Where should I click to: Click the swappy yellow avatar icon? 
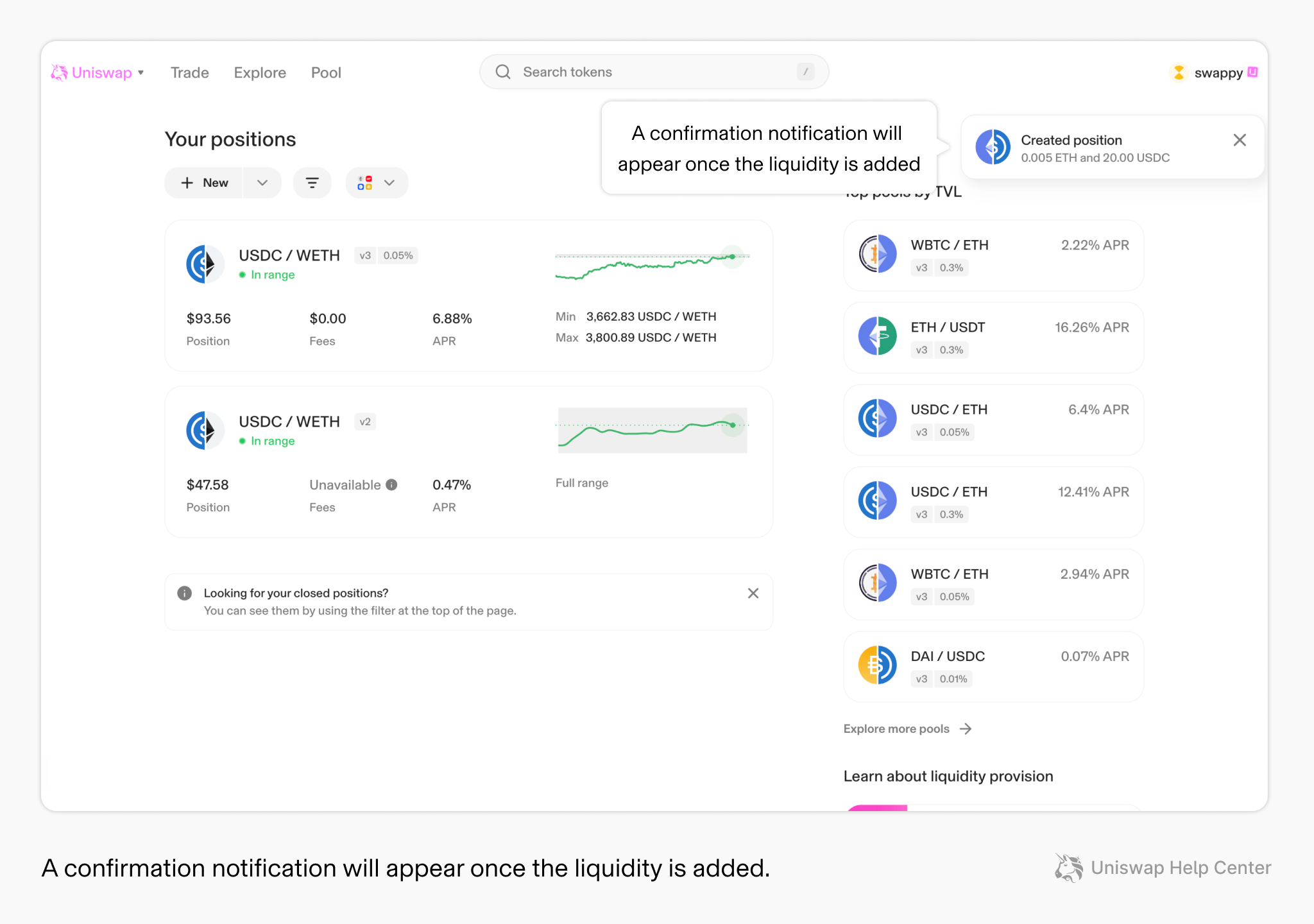click(x=1179, y=73)
